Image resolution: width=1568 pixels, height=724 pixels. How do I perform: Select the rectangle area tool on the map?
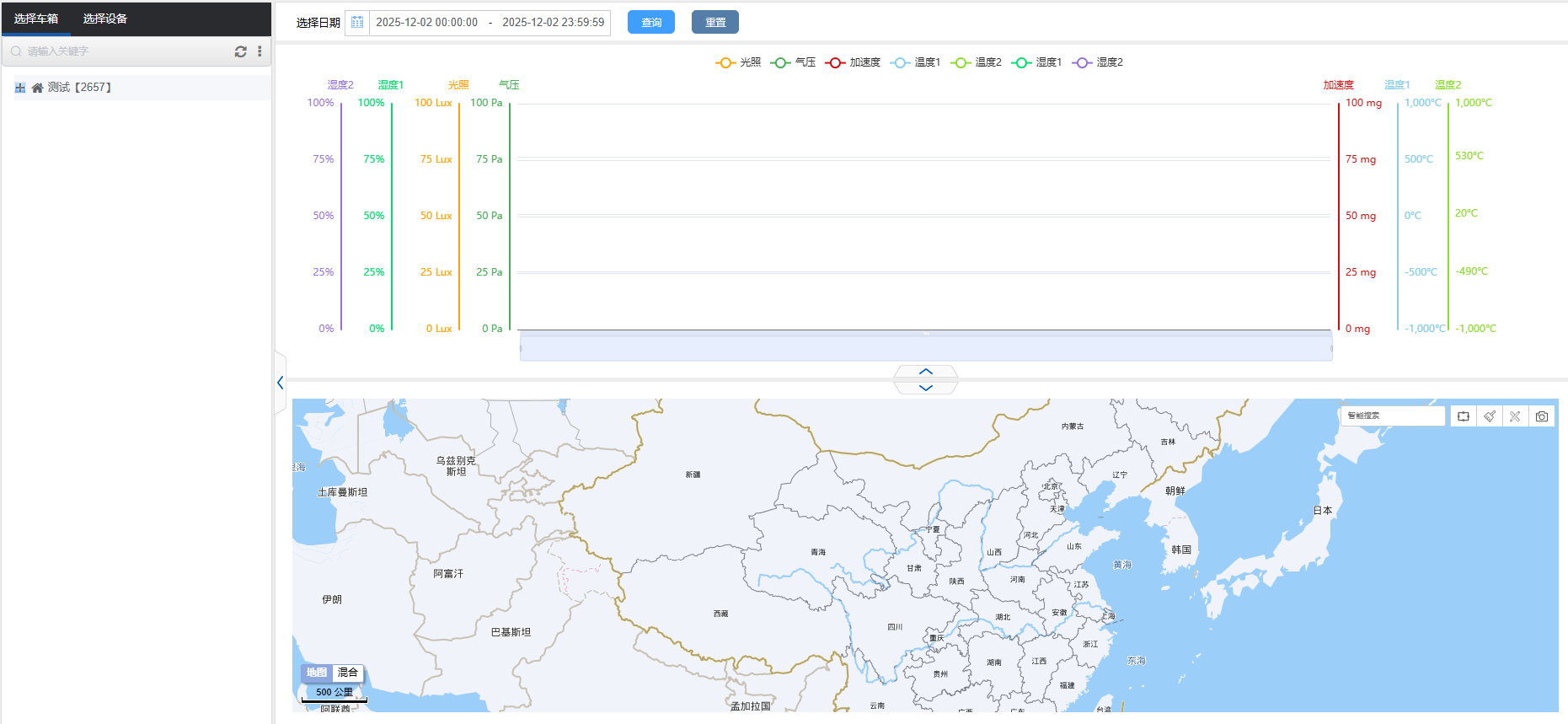(1464, 416)
